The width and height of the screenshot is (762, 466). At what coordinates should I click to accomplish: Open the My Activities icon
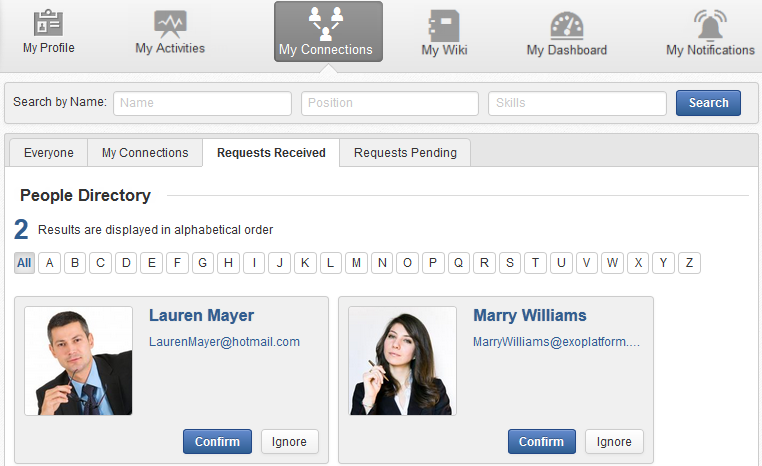tap(170, 24)
